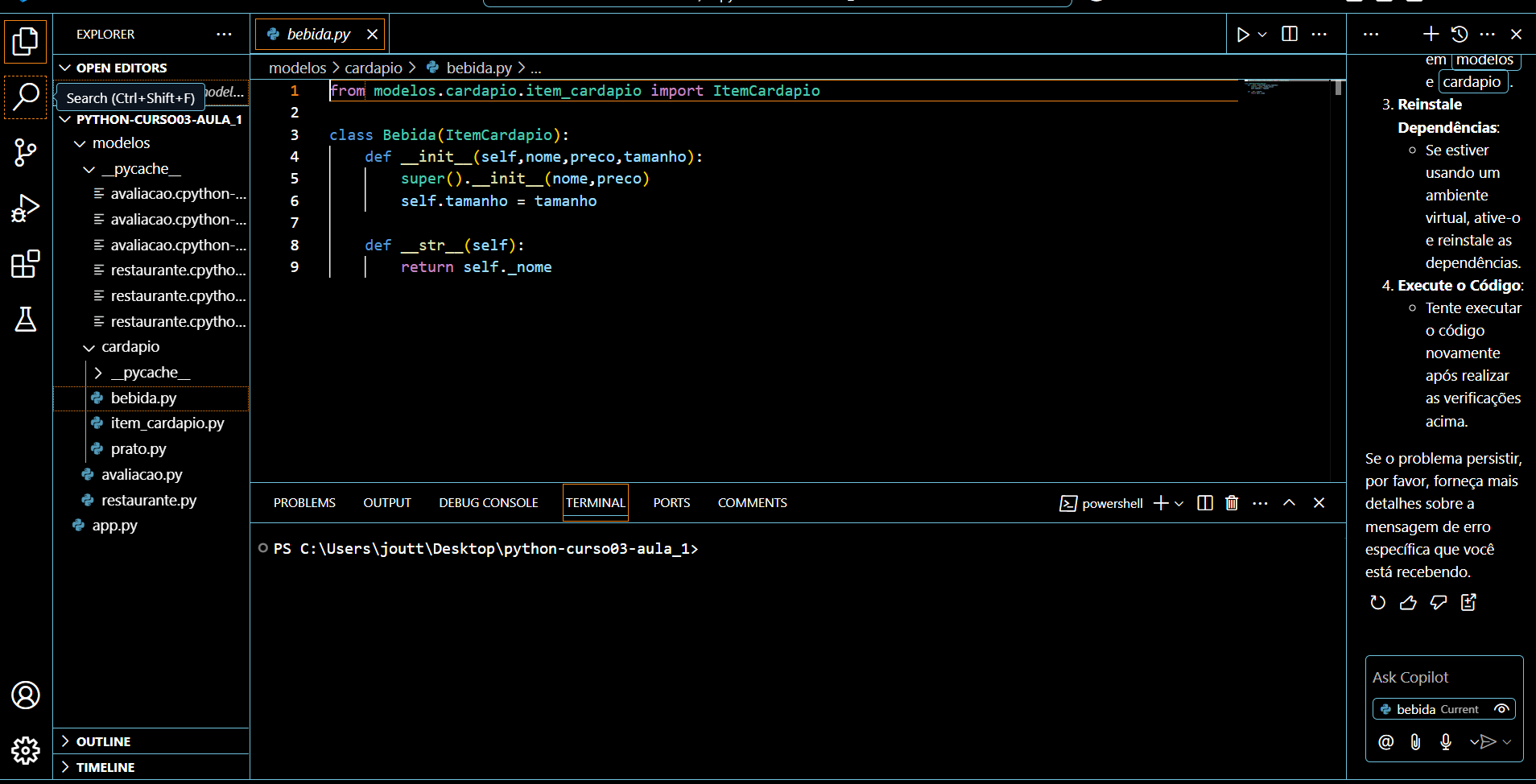
Task: Show Copilot chat history
Action: [x=1460, y=34]
